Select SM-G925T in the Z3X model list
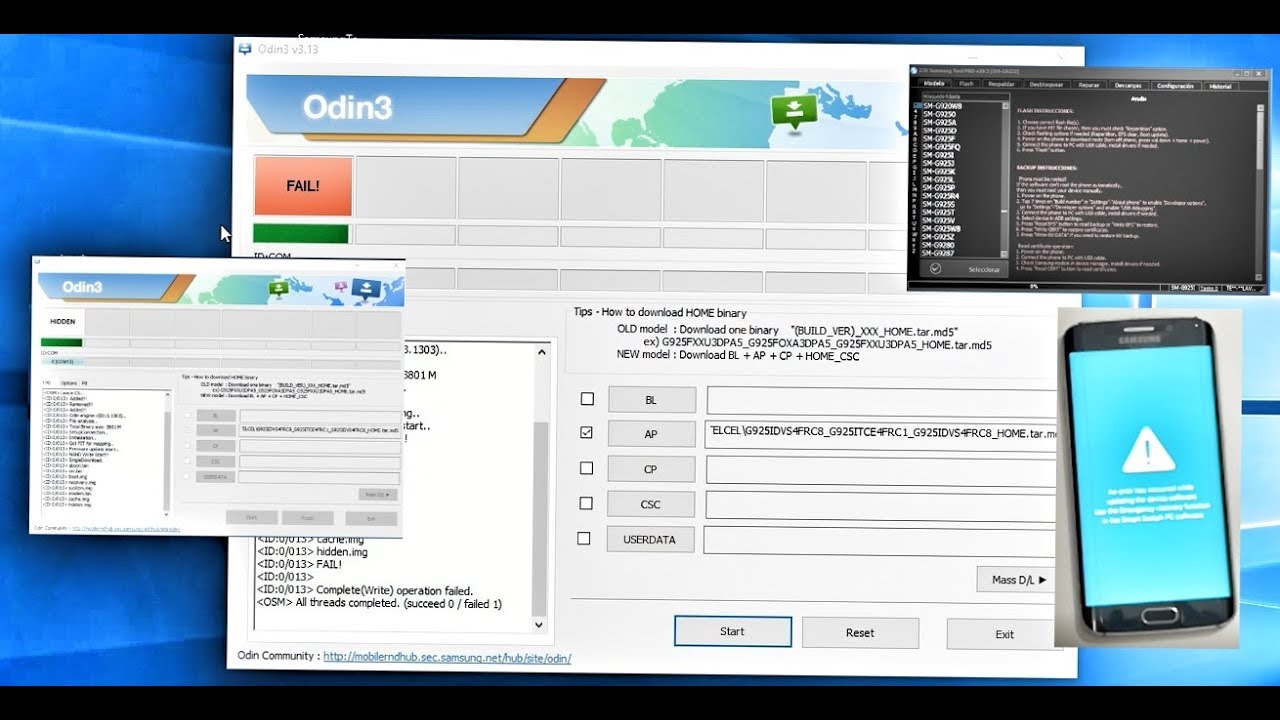This screenshot has width=1280, height=720. [939, 212]
